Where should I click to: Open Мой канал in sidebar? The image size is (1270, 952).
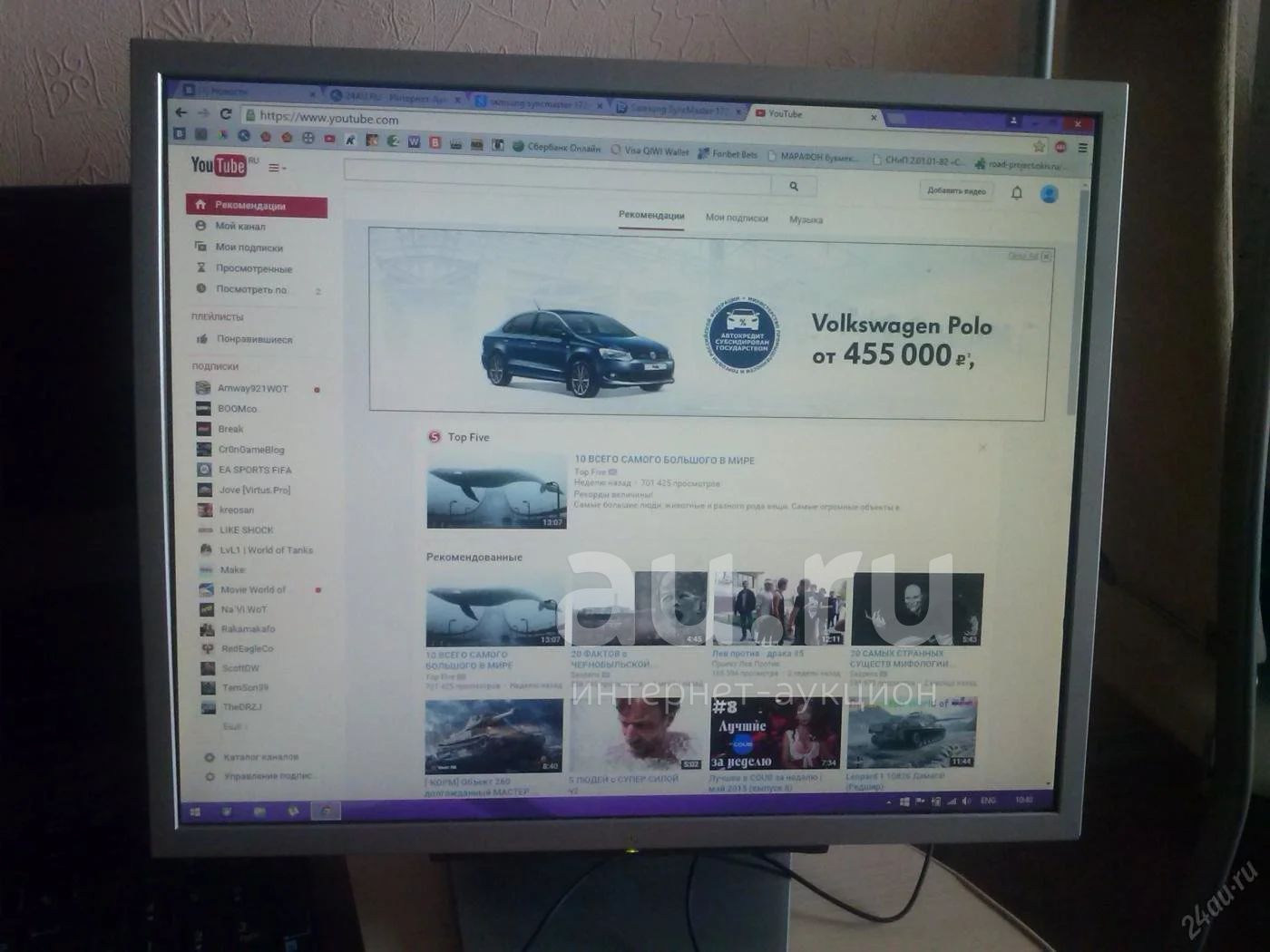tap(240, 226)
